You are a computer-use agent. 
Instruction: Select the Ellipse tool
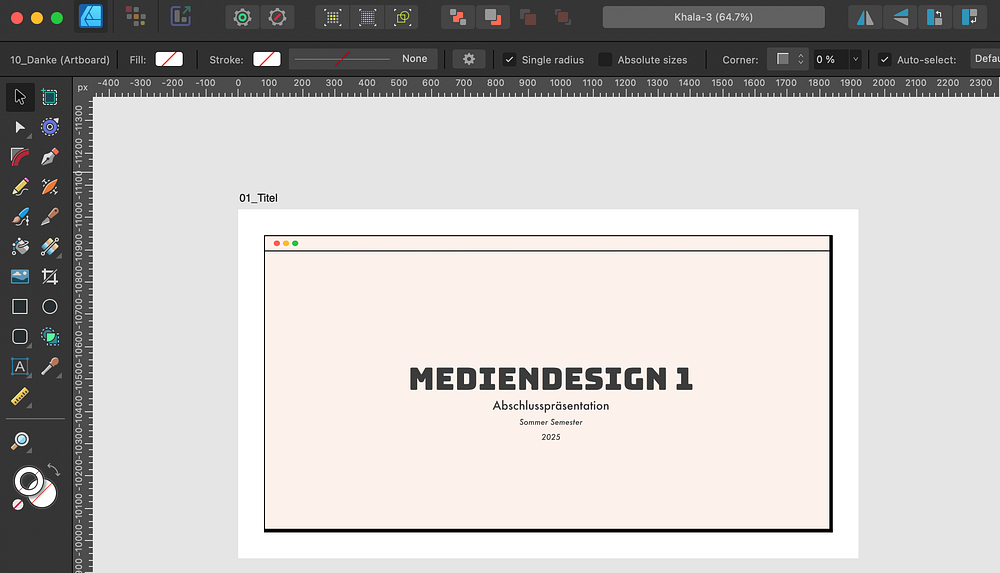point(50,306)
